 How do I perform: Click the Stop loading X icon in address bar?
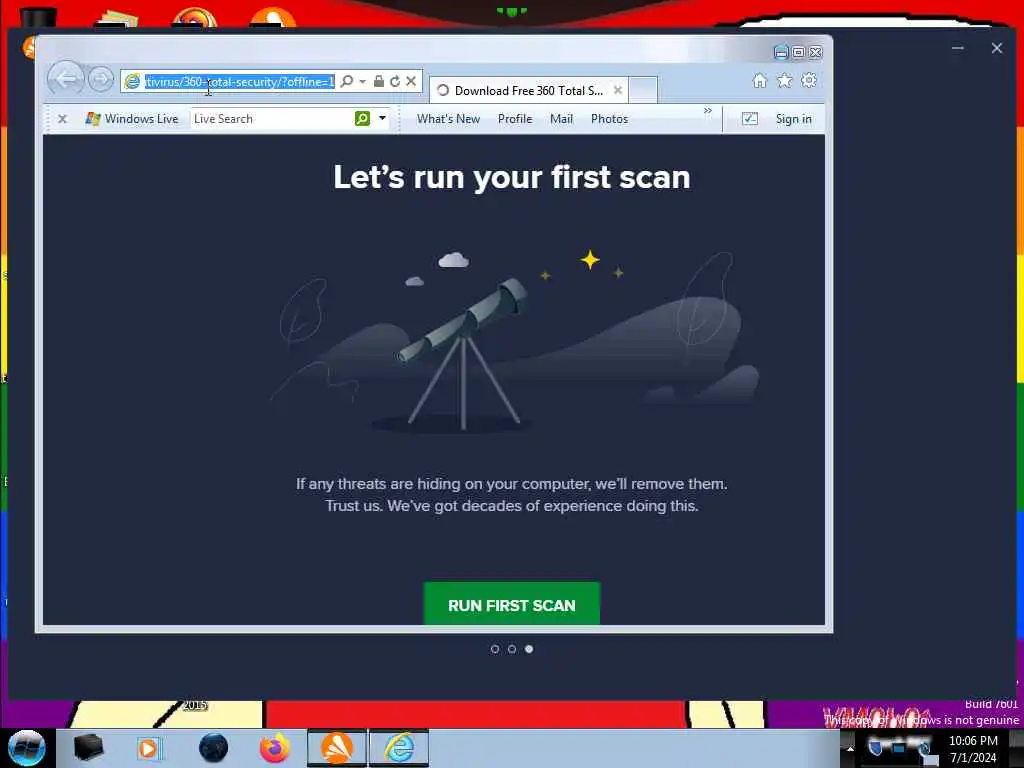point(411,81)
